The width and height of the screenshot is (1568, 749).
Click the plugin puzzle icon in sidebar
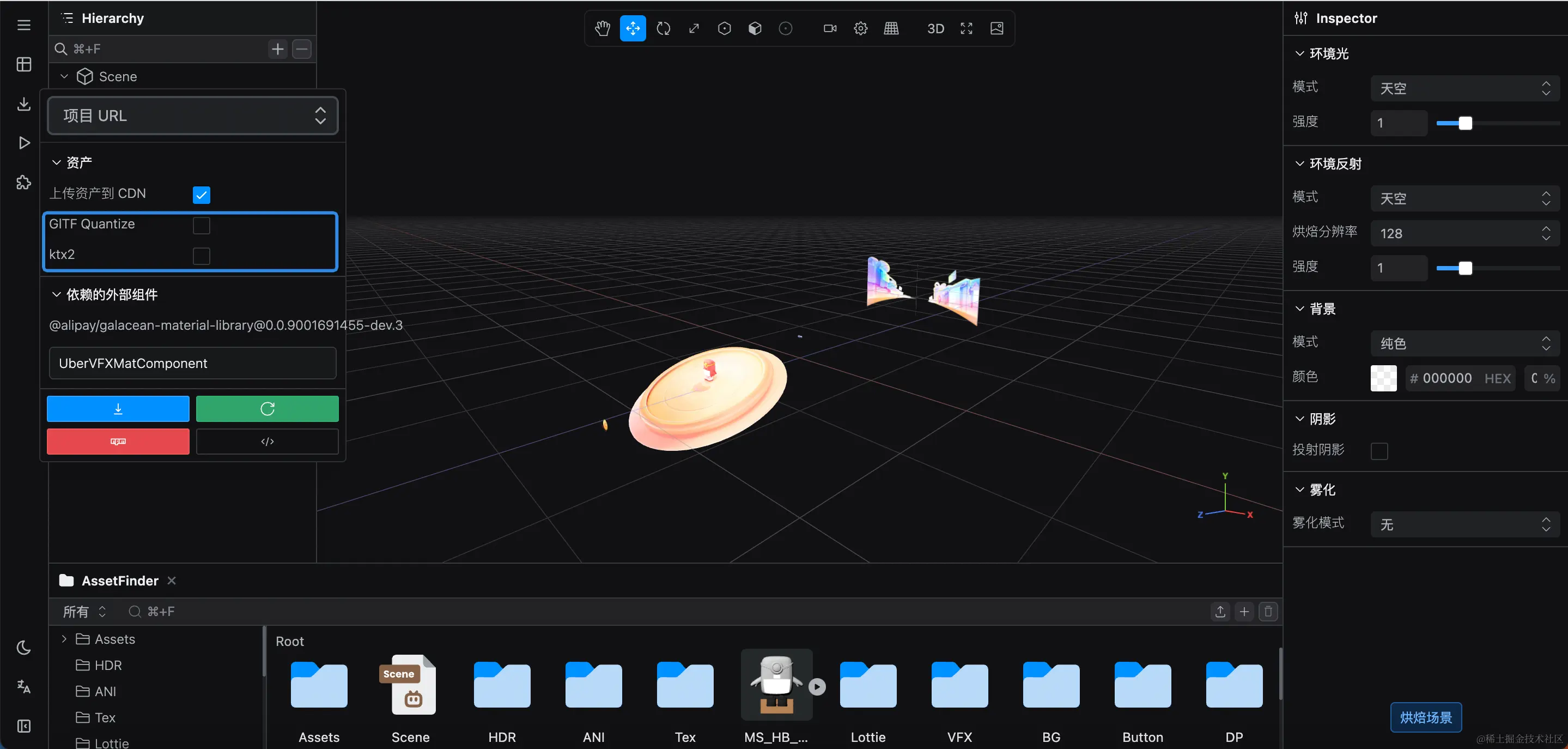[x=24, y=182]
